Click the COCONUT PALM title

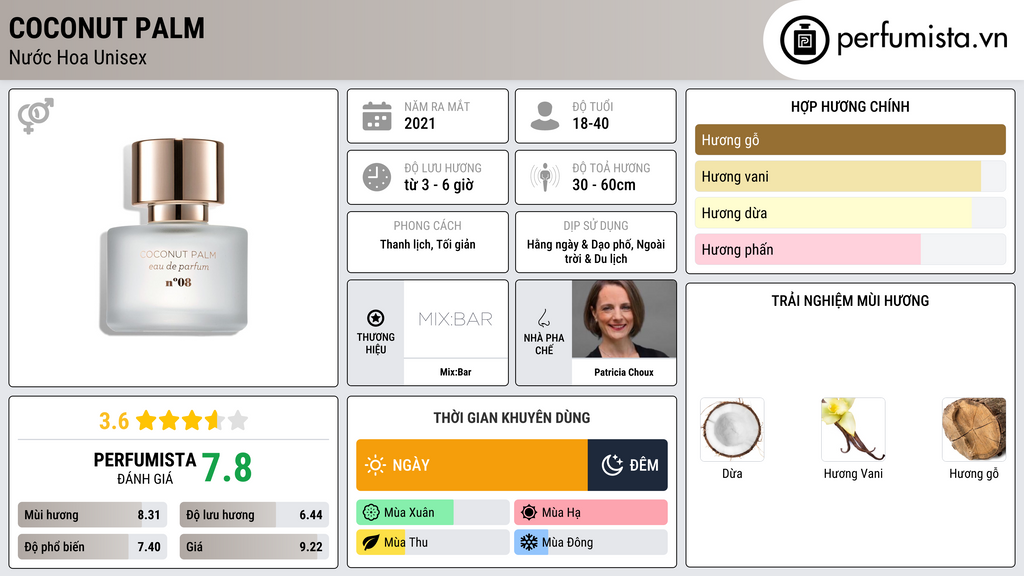point(106,28)
